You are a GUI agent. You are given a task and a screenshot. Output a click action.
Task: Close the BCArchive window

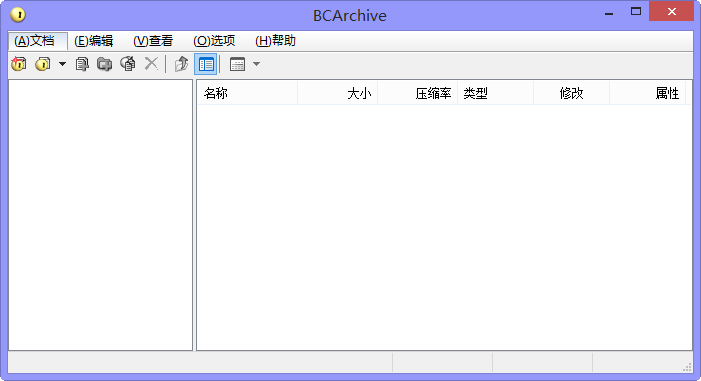tap(671, 12)
